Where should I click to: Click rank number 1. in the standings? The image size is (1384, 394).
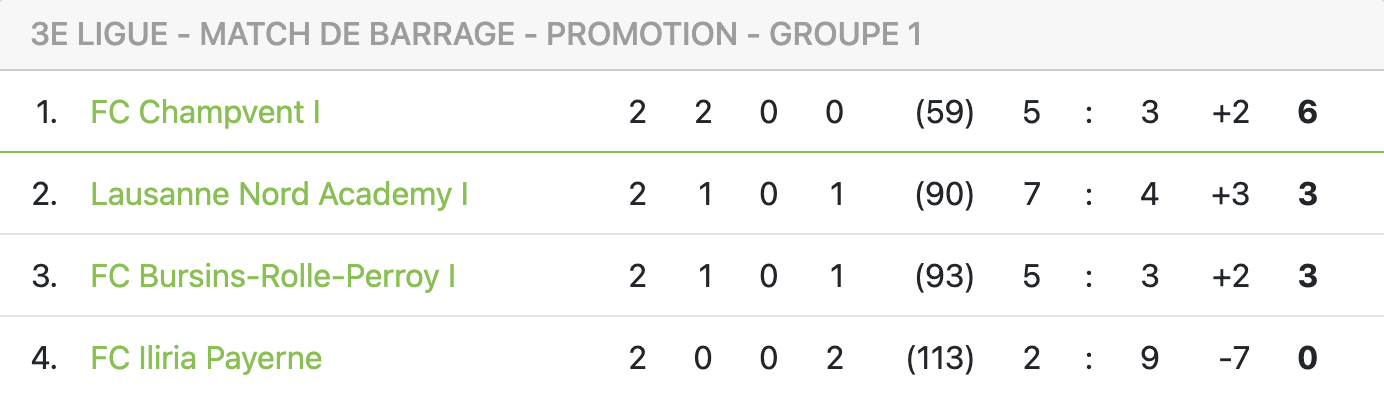tap(46, 112)
